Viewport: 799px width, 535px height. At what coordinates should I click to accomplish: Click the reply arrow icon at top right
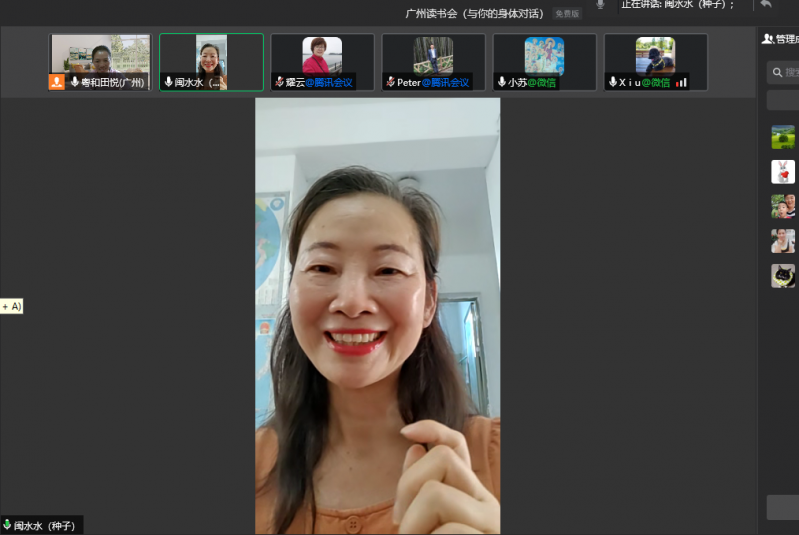pos(766,5)
